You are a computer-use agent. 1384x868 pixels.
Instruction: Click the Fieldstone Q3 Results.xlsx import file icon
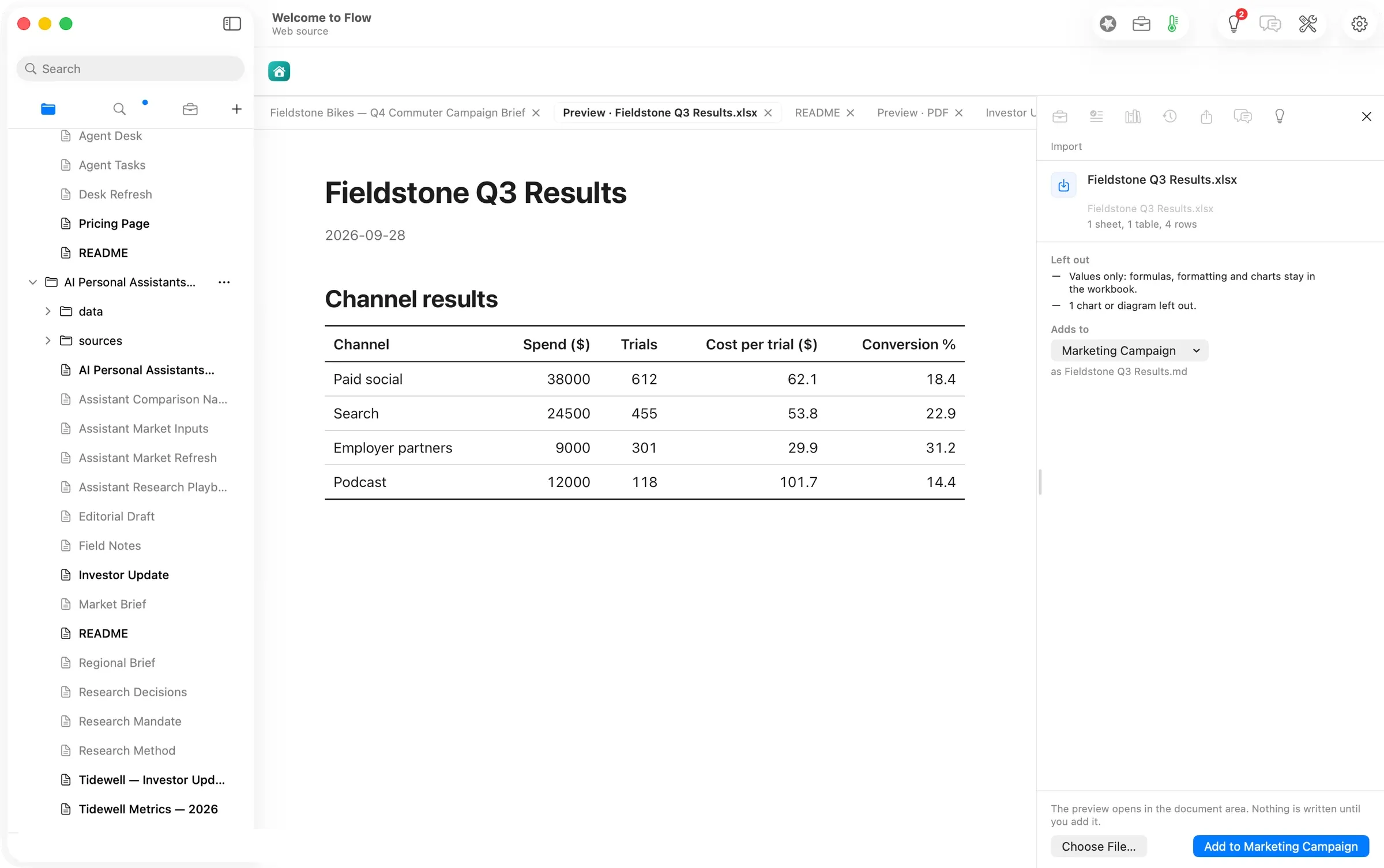pyautogui.click(x=1063, y=185)
